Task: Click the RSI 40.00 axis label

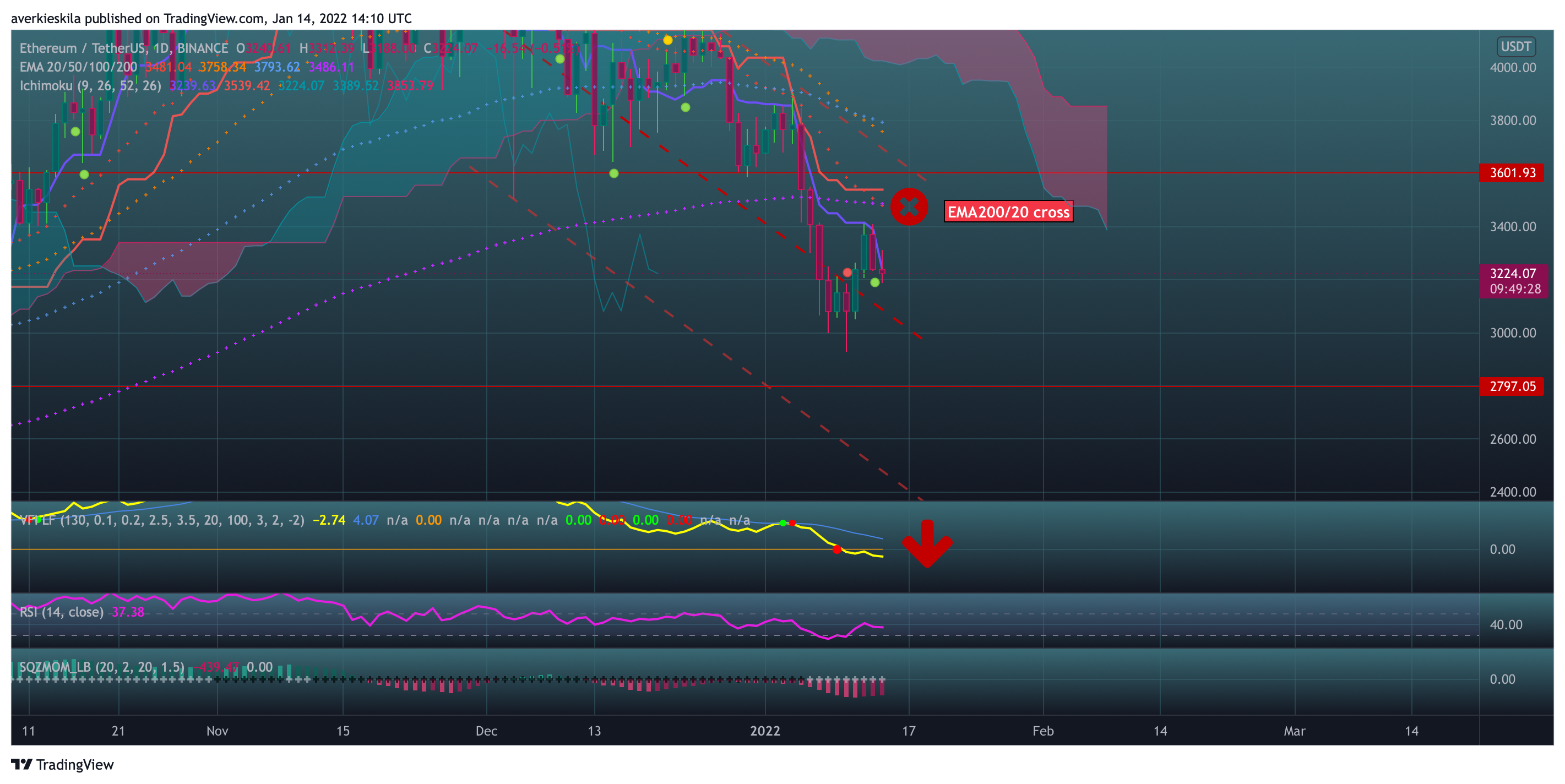Action: tap(1506, 624)
